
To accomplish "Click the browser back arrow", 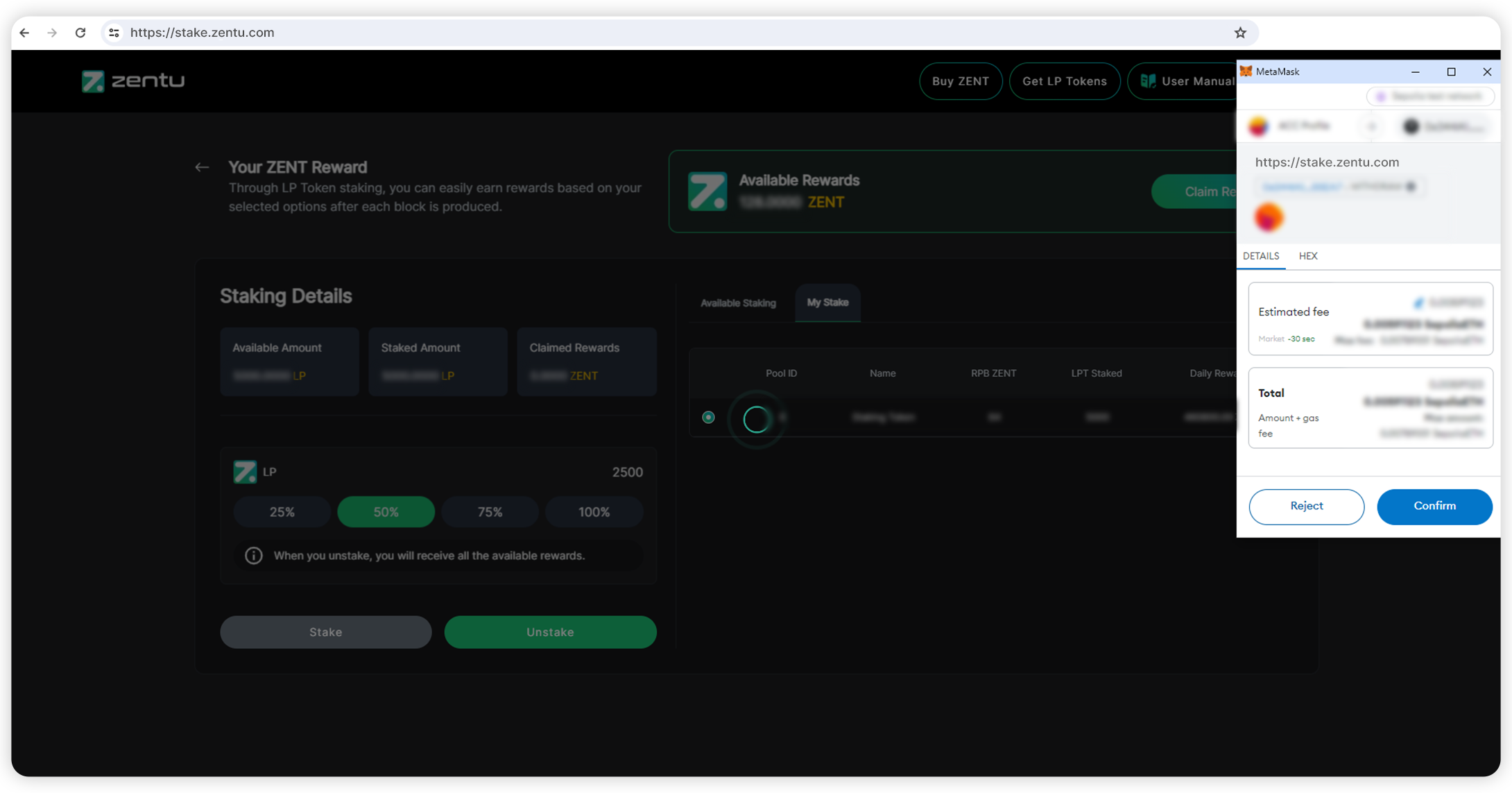I will [x=25, y=33].
